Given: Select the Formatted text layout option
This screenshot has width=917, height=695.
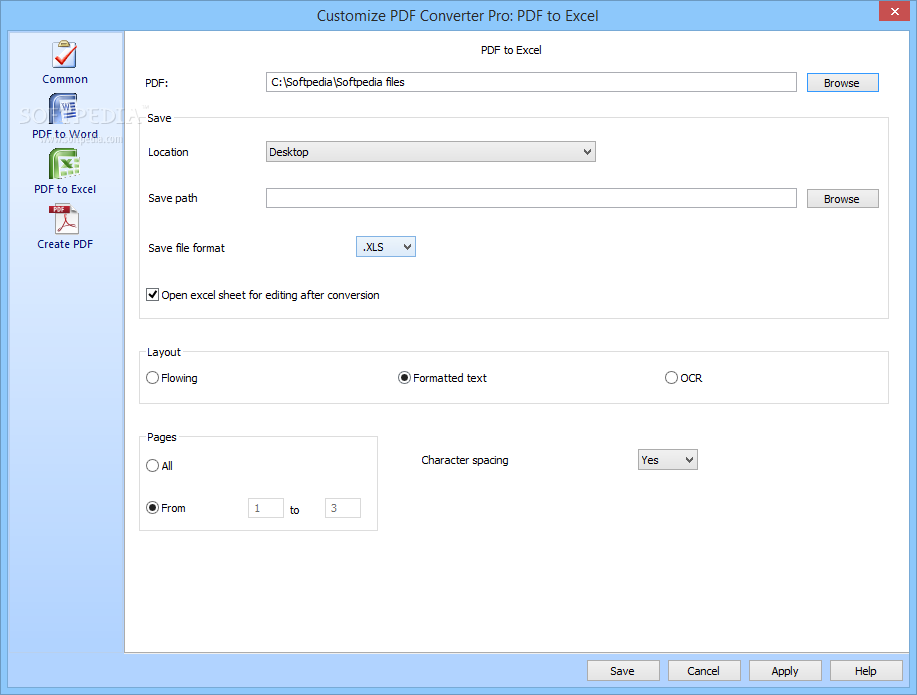Looking at the screenshot, I should tap(404, 378).
